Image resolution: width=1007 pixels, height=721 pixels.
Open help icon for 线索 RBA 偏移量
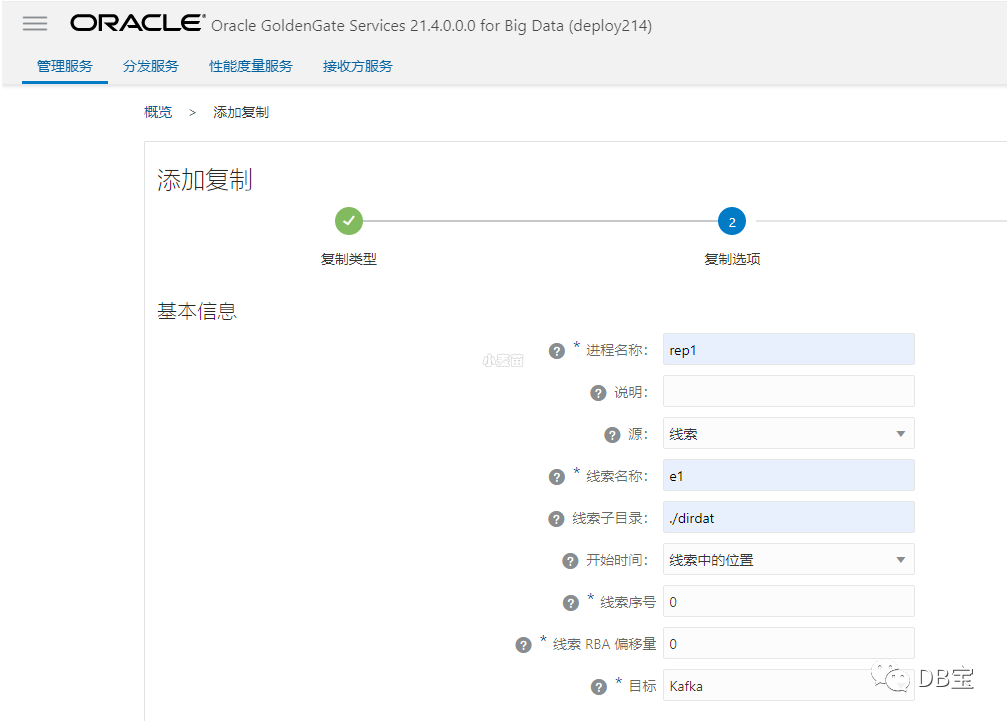[523, 645]
